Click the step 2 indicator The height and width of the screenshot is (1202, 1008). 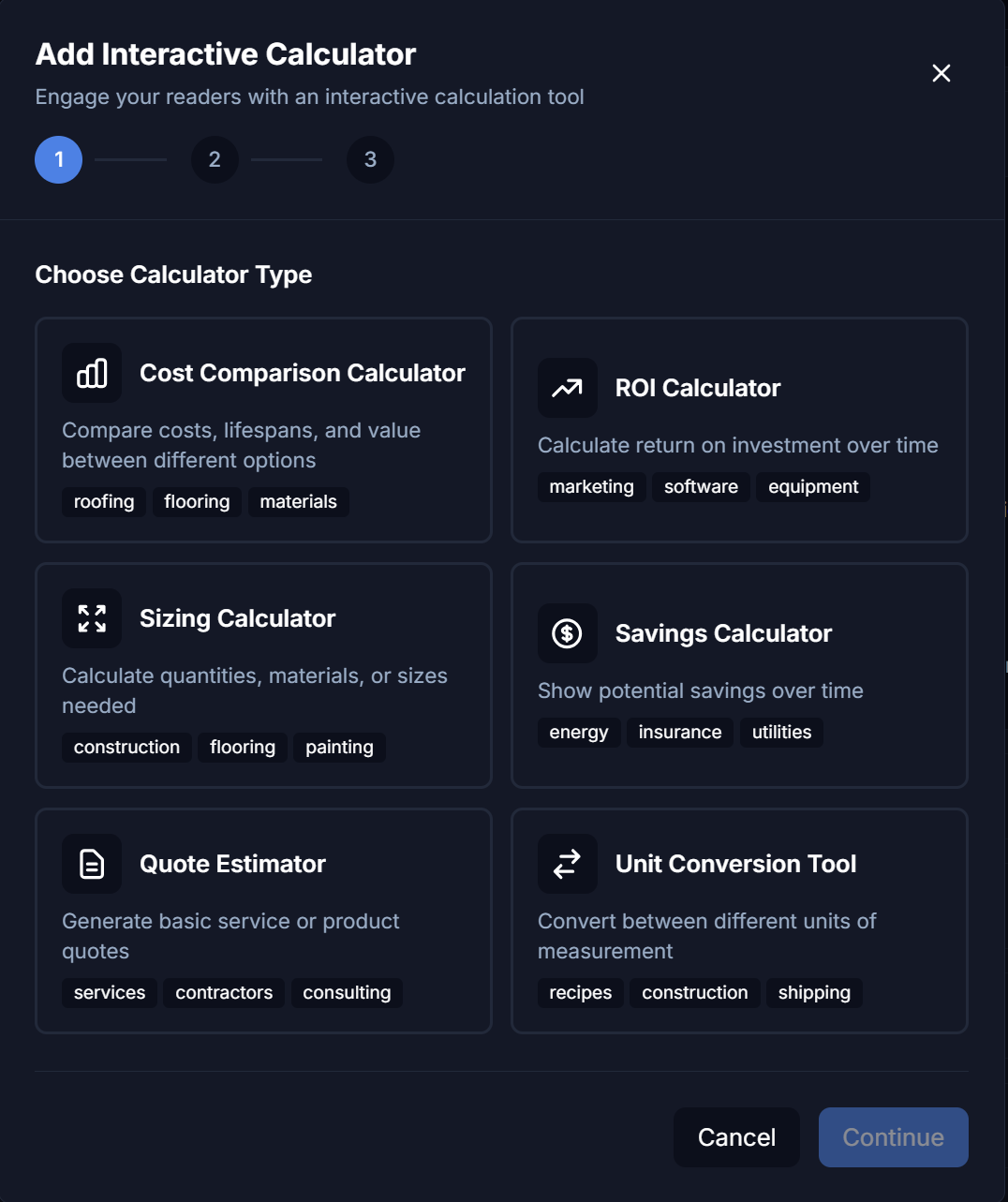215,159
